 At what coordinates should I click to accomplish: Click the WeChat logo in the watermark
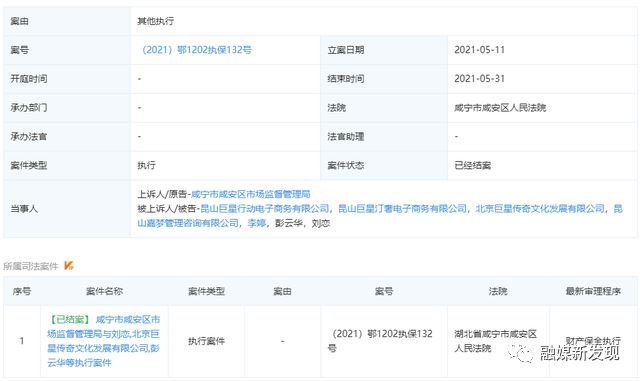[521, 353]
